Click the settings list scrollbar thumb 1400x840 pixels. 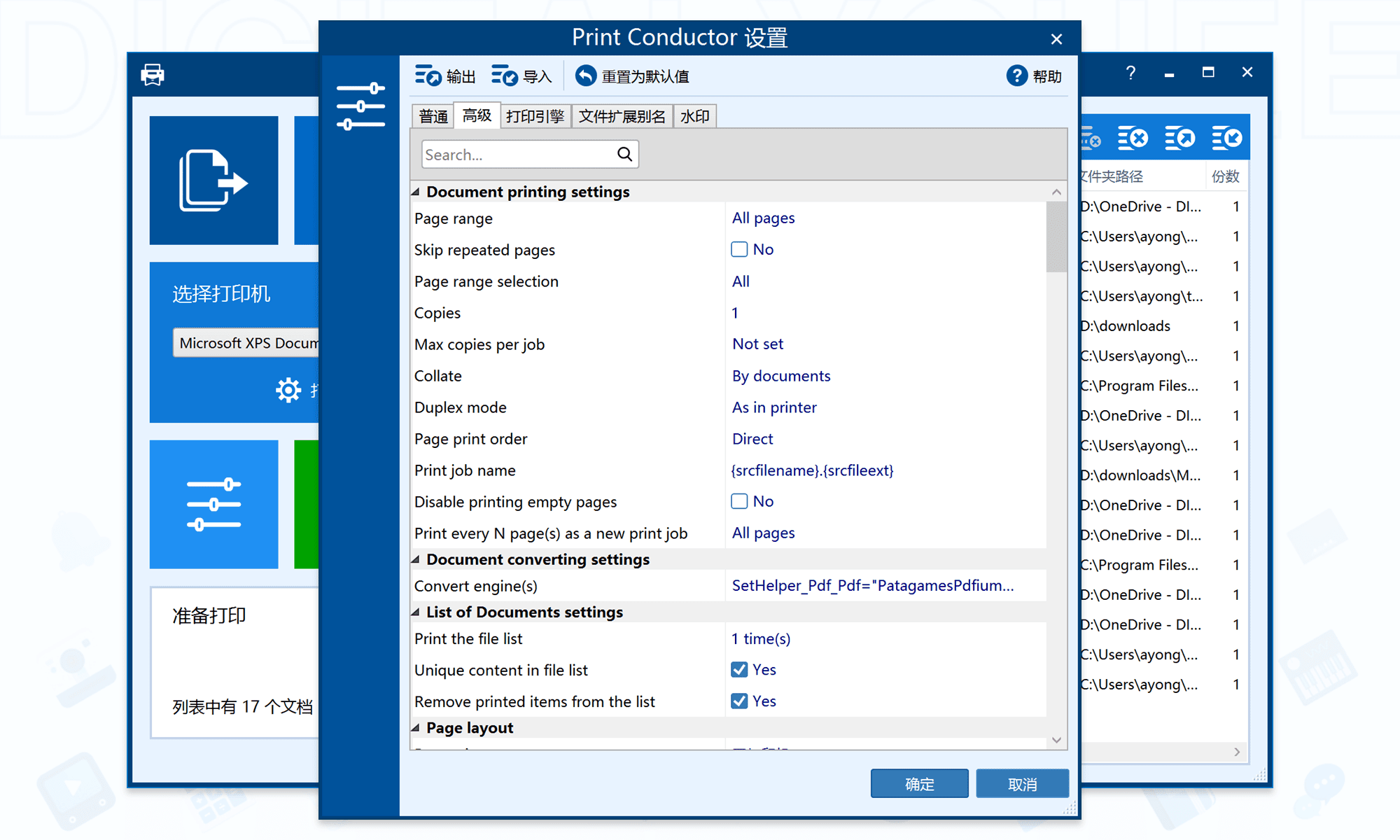[x=1056, y=237]
